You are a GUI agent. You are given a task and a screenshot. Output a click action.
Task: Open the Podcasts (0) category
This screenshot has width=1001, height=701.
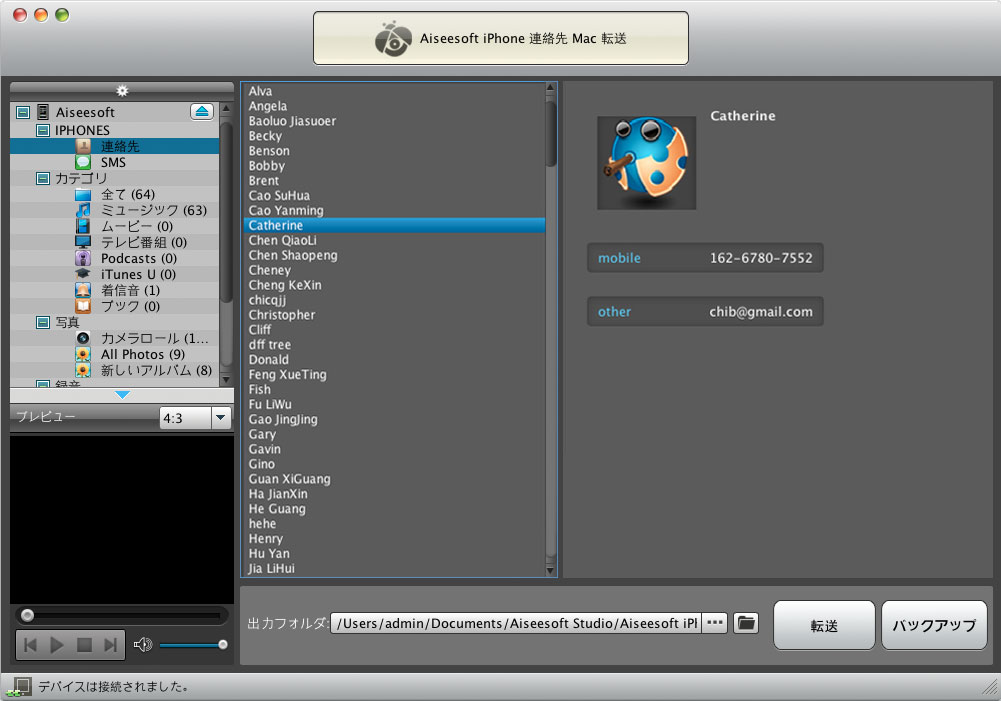click(137, 258)
